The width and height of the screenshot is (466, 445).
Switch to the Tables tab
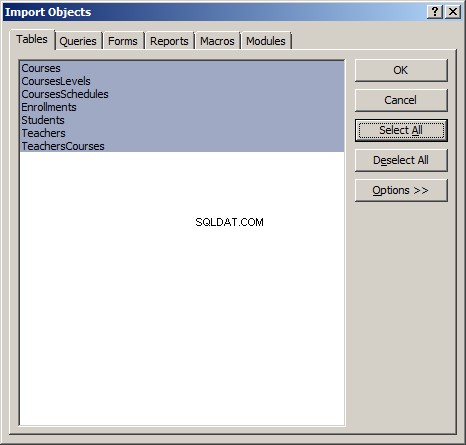click(x=32, y=39)
